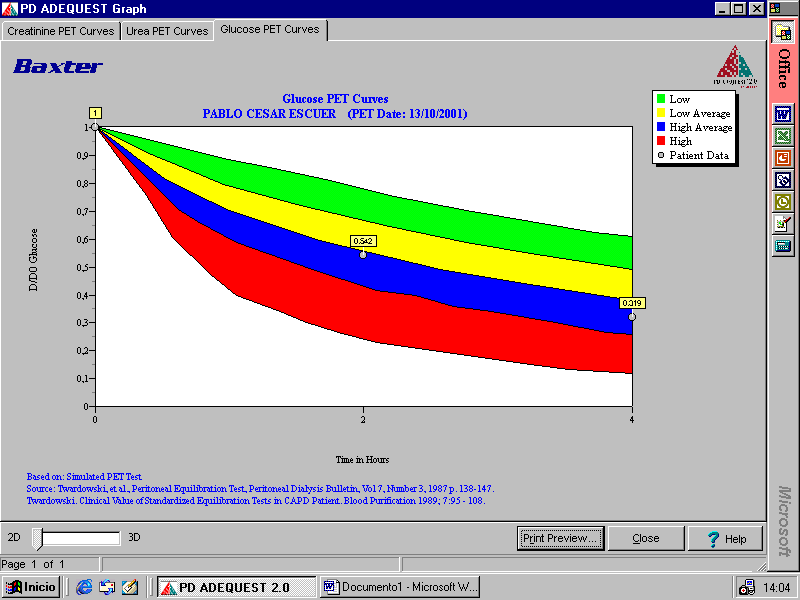Launch Excel from the Office shortcut bar
The height and width of the screenshot is (600, 800).
coord(783,135)
